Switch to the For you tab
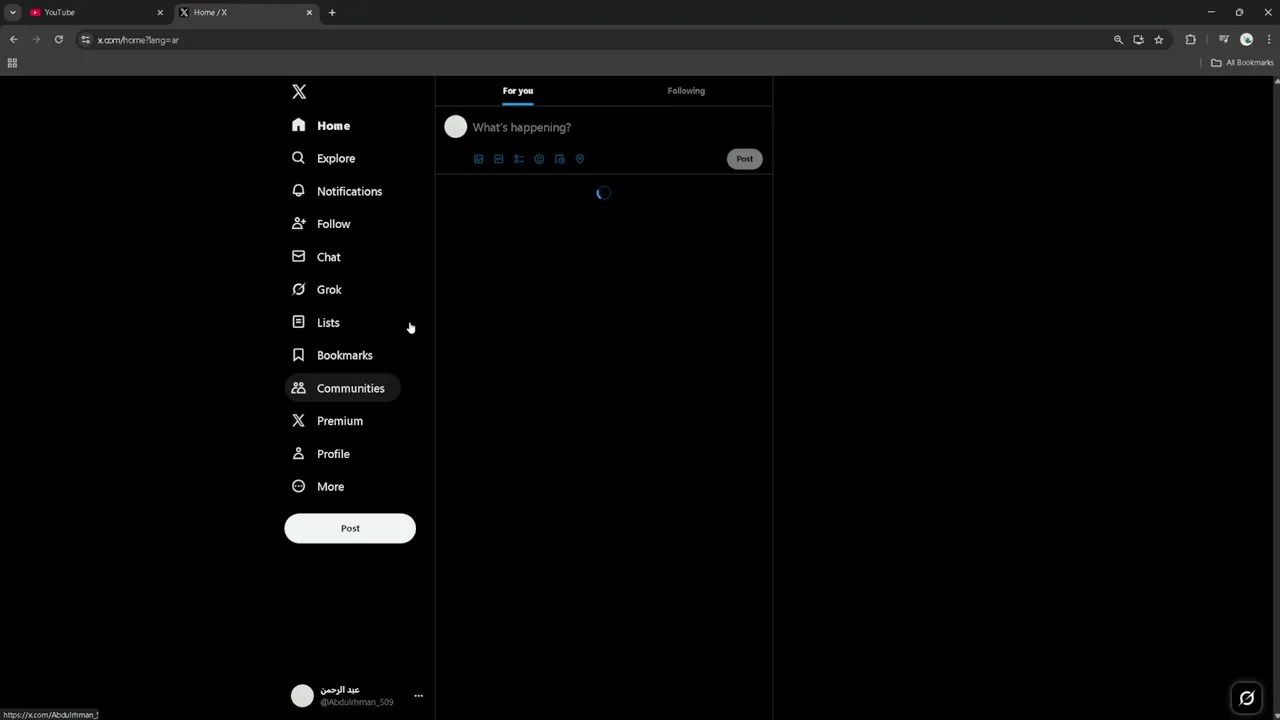1280x720 pixels. point(518,91)
